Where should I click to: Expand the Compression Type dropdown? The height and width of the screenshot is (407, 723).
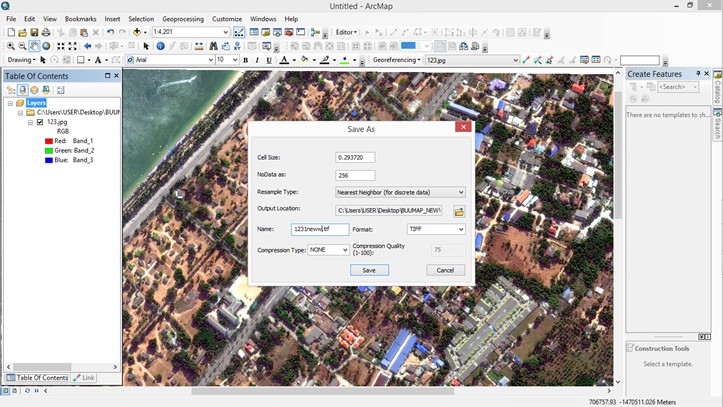pyautogui.click(x=345, y=250)
